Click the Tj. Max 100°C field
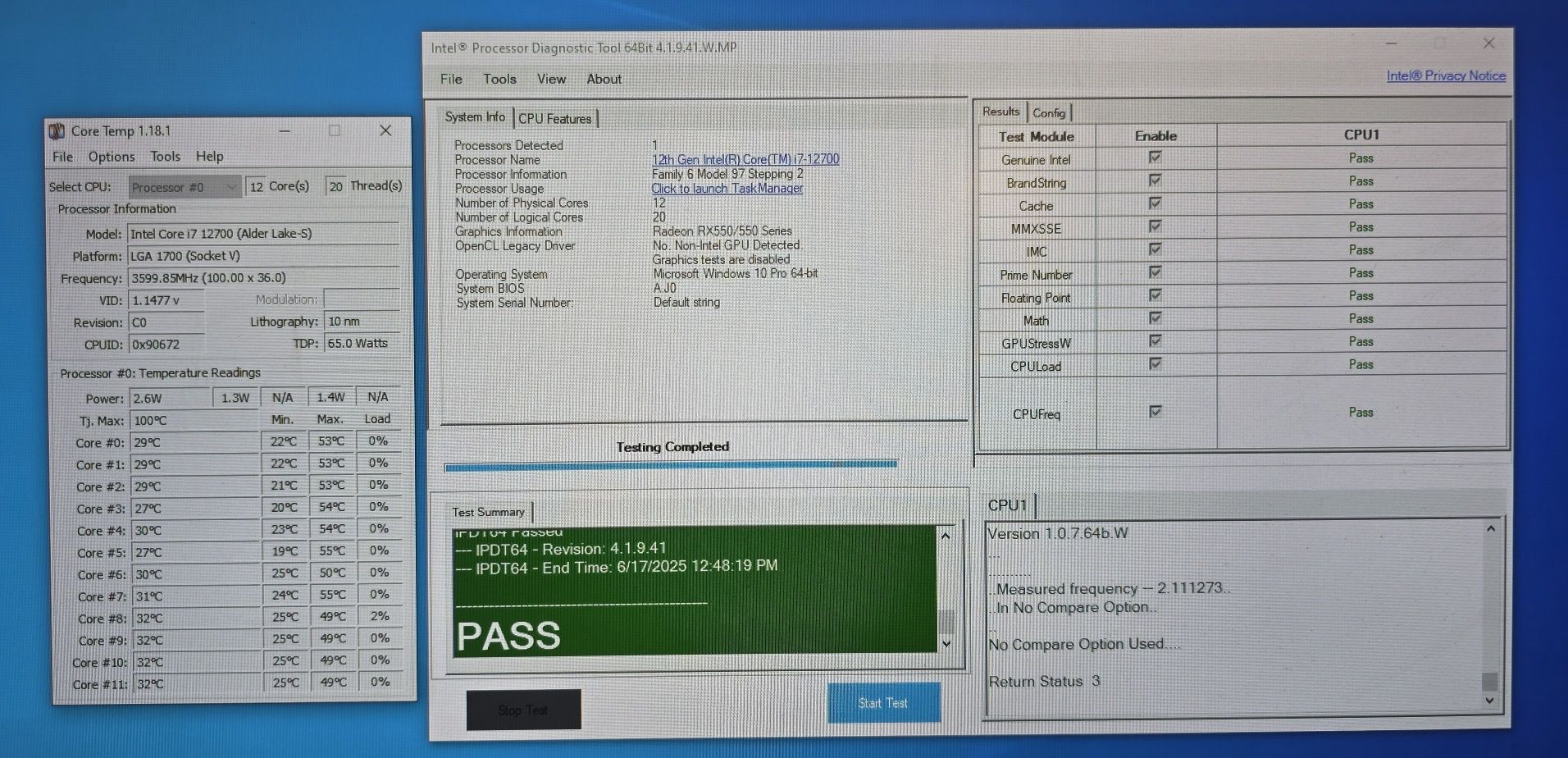 click(x=194, y=420)
